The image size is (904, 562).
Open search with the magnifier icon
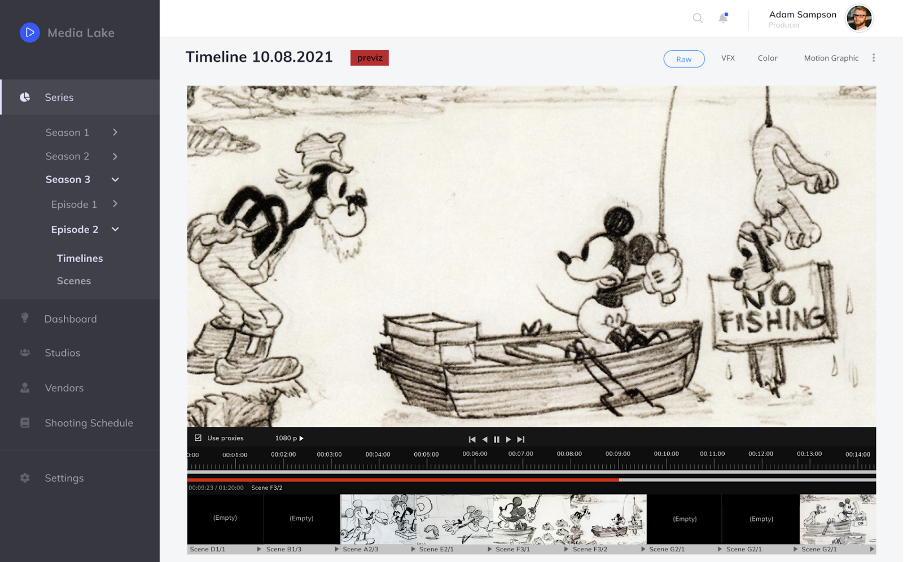(698, 18)
